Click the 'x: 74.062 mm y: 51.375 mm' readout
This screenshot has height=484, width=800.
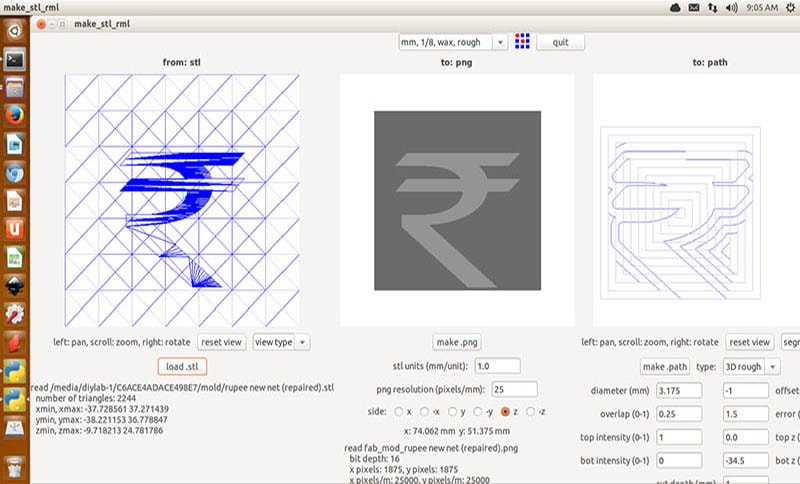457,431
